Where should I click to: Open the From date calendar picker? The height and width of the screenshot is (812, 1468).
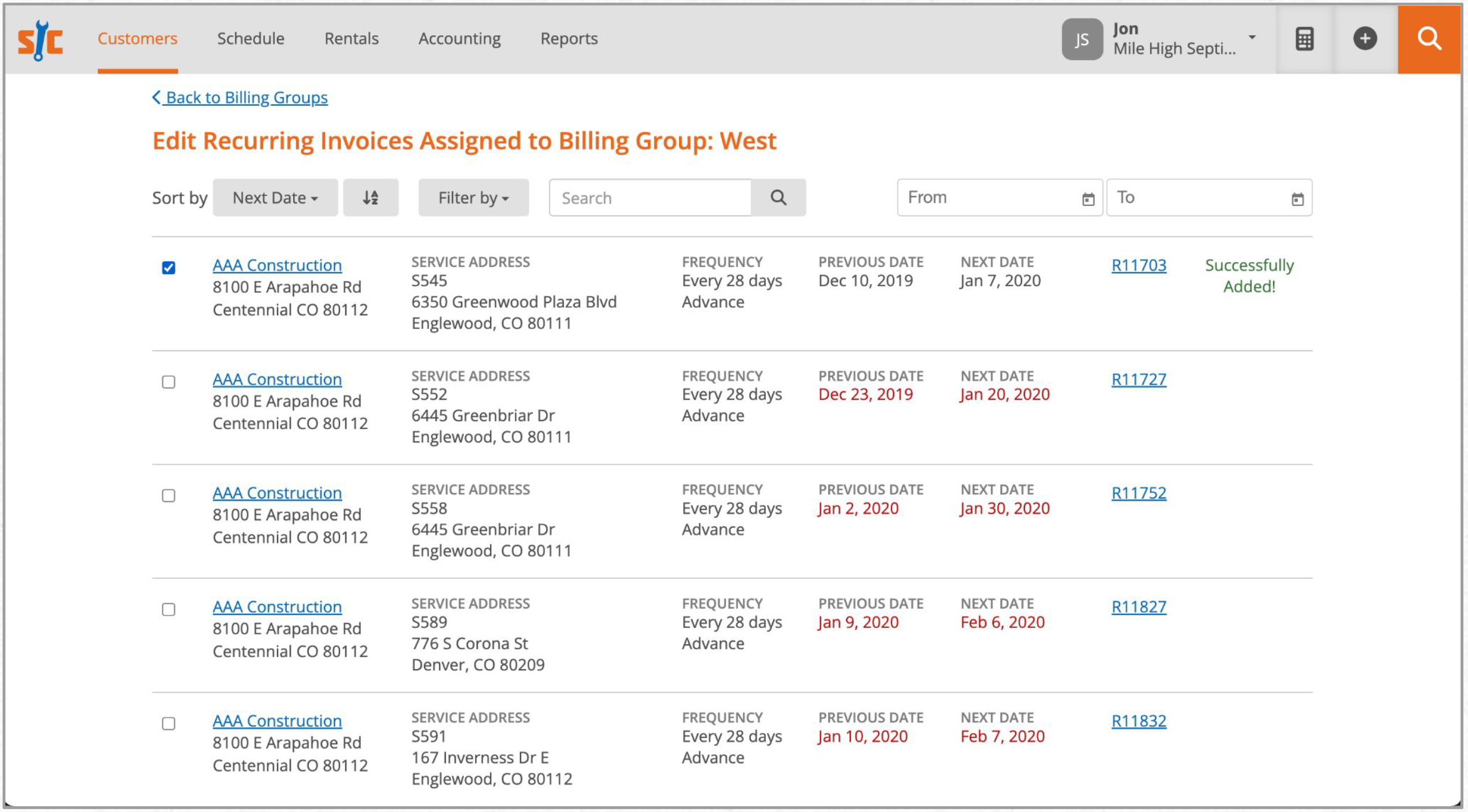pos(1089,198)
